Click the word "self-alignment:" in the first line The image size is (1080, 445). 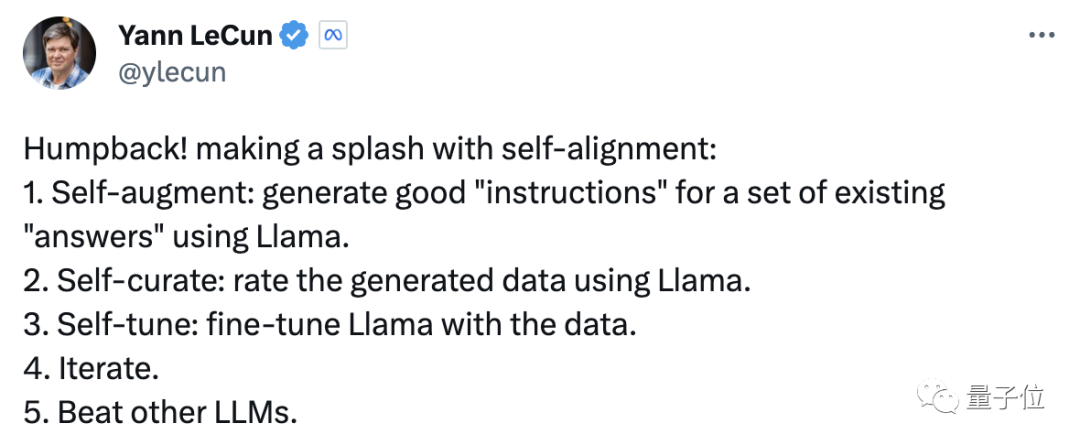pos(612,151)
